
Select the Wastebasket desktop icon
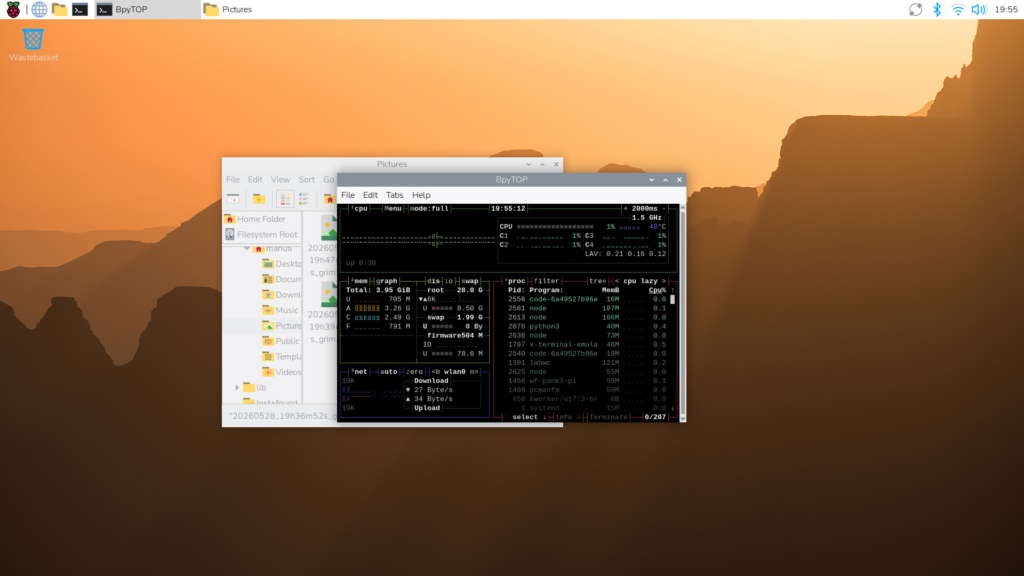coord(33,45)
